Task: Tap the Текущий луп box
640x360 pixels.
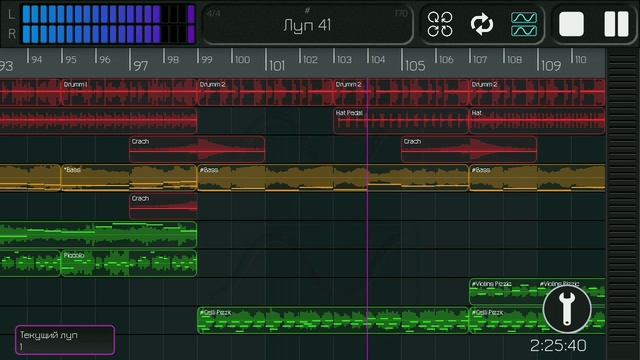Action: coord(65,340)
